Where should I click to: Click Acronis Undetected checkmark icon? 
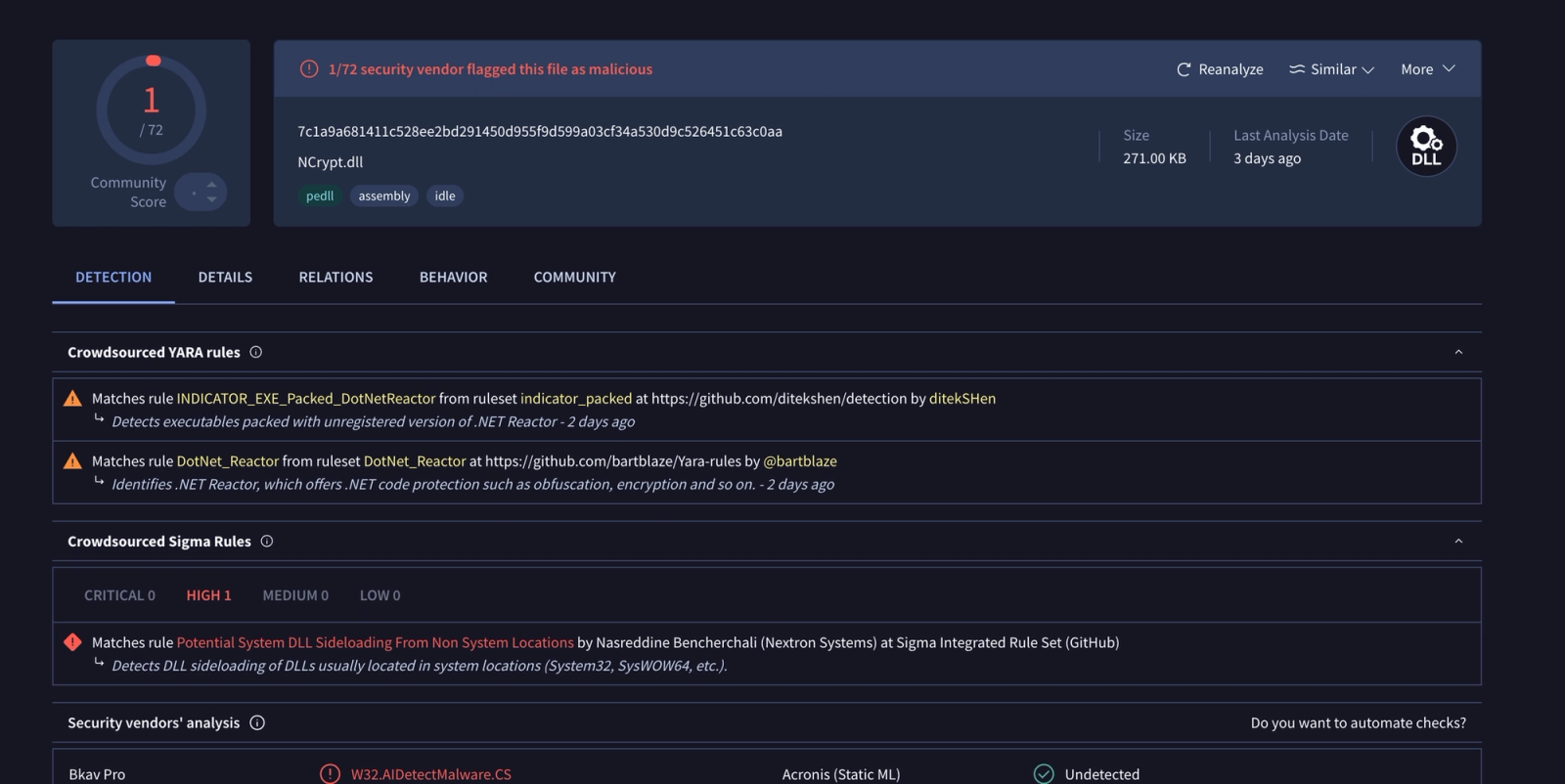coord(1044,774)
